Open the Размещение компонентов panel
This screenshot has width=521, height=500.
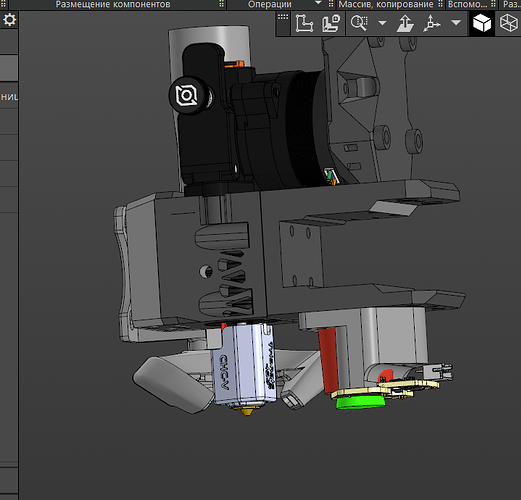click(113, 4)
